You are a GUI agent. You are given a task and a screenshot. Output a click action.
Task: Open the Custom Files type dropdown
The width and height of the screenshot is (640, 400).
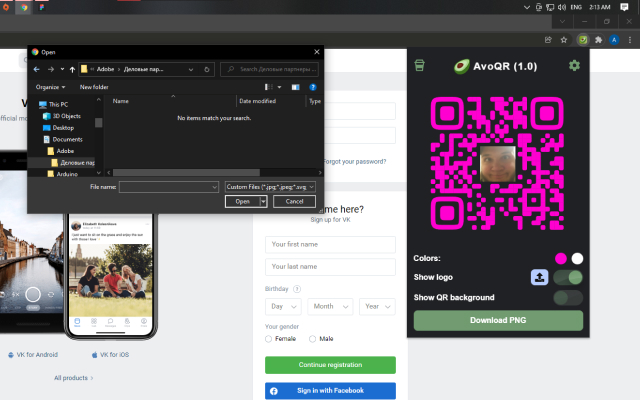(270, 187)
